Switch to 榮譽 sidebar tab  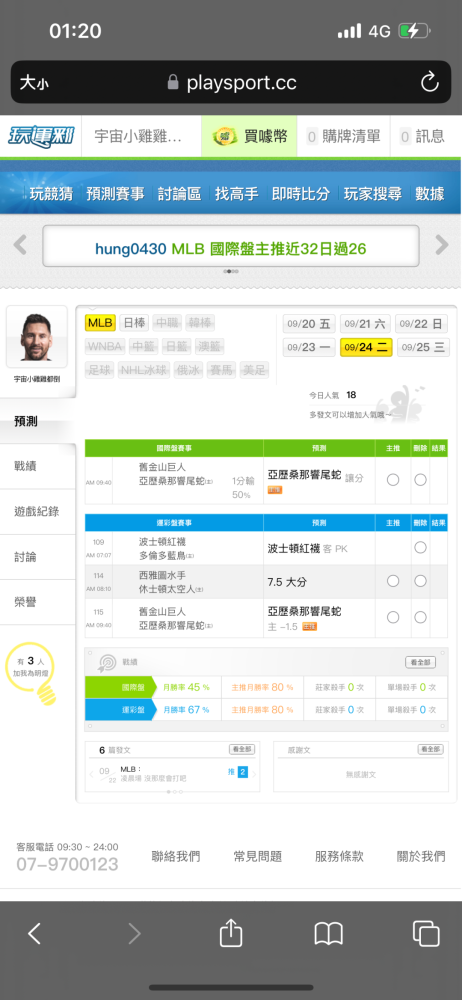(x=38, y=602)
